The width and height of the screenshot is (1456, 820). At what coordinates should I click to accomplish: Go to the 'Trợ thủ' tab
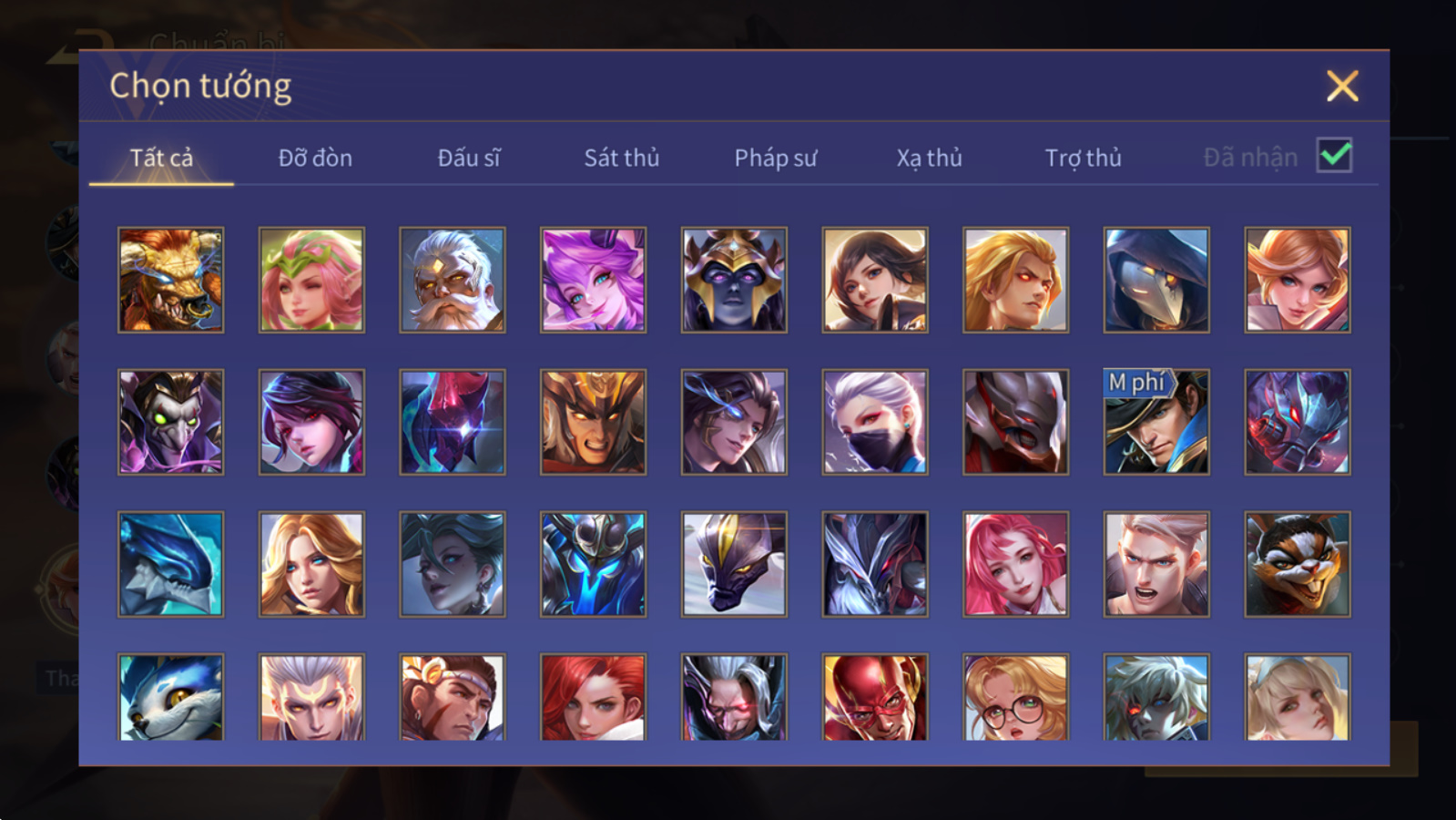pyautogui.click(x=1083, y=158)
